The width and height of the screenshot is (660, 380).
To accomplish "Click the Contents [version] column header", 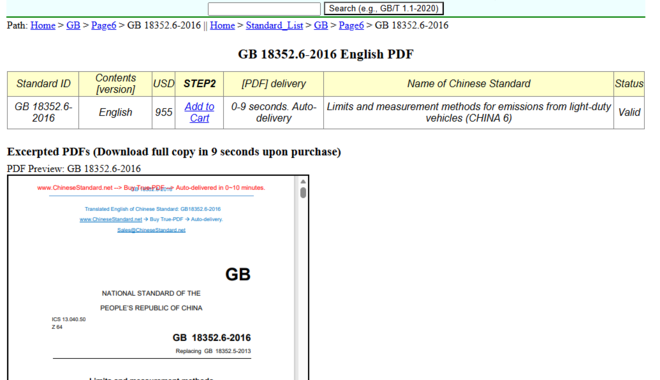I will coord(115,84).
